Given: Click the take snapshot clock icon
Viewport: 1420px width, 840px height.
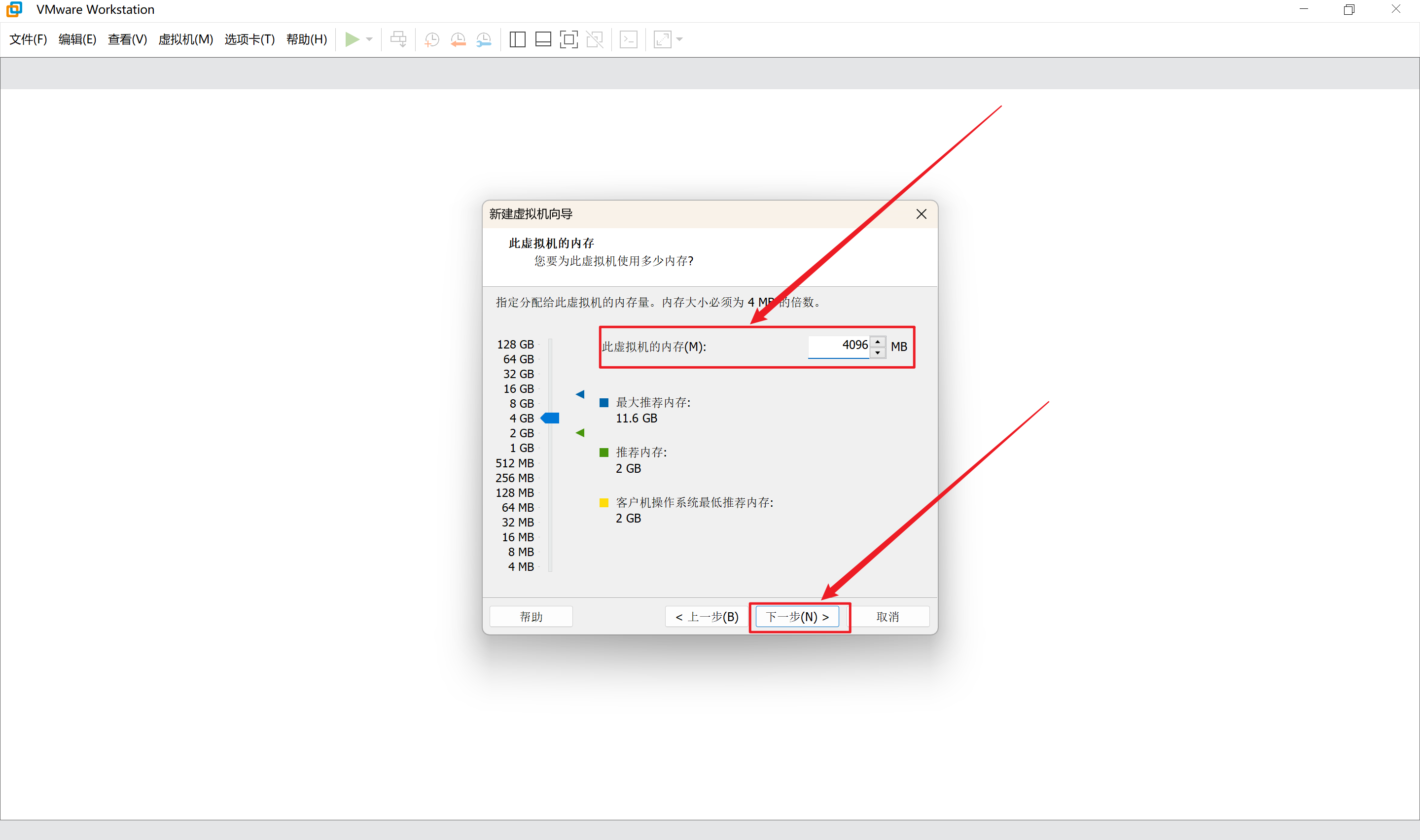Looking at the screenshot, I should click(432, 39).
